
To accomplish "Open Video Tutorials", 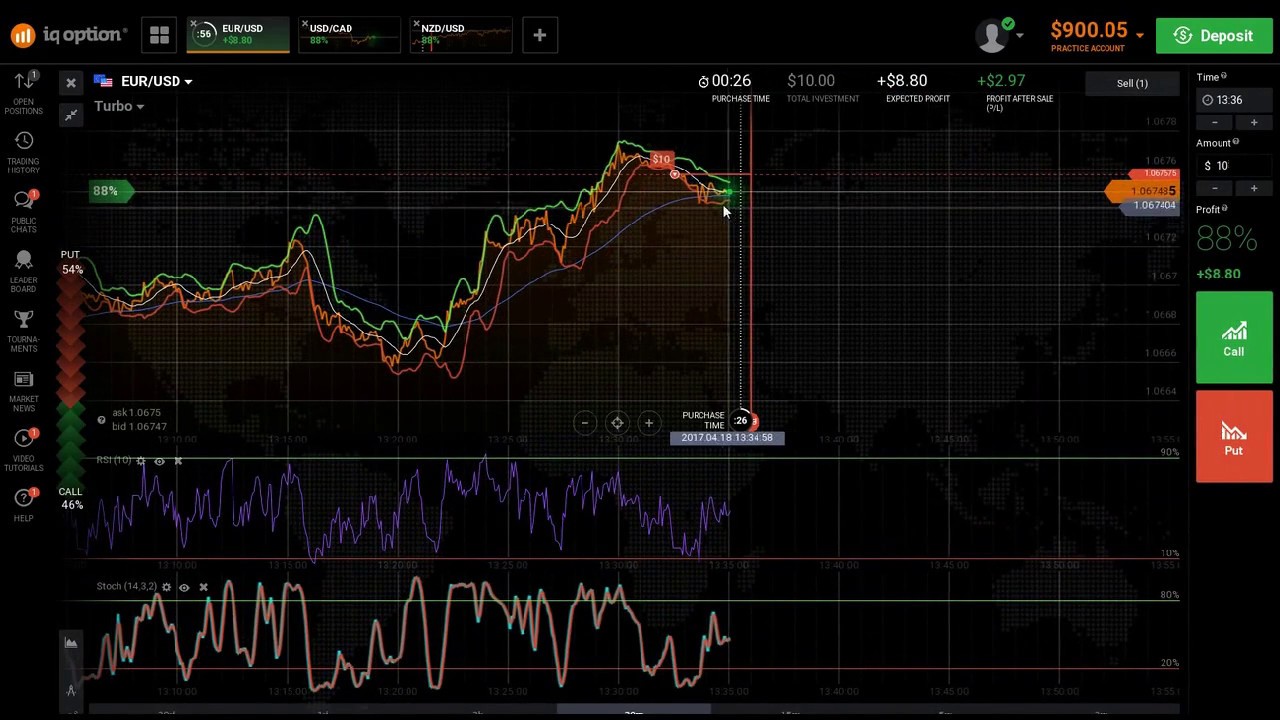I will [x=24, y=450].
